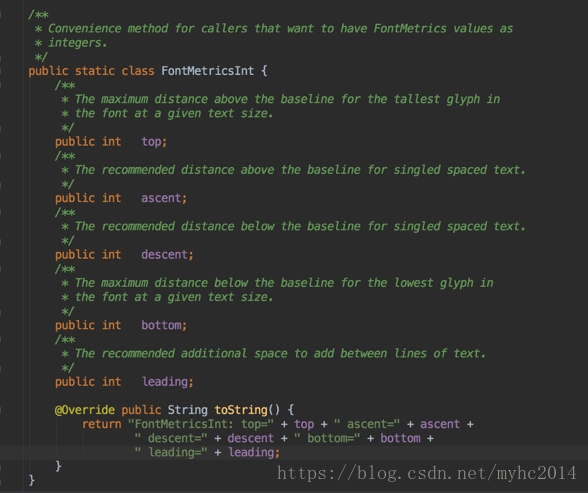Click the string literal " ascent="
The image size is (588, 493).
[x=366, y=424]
